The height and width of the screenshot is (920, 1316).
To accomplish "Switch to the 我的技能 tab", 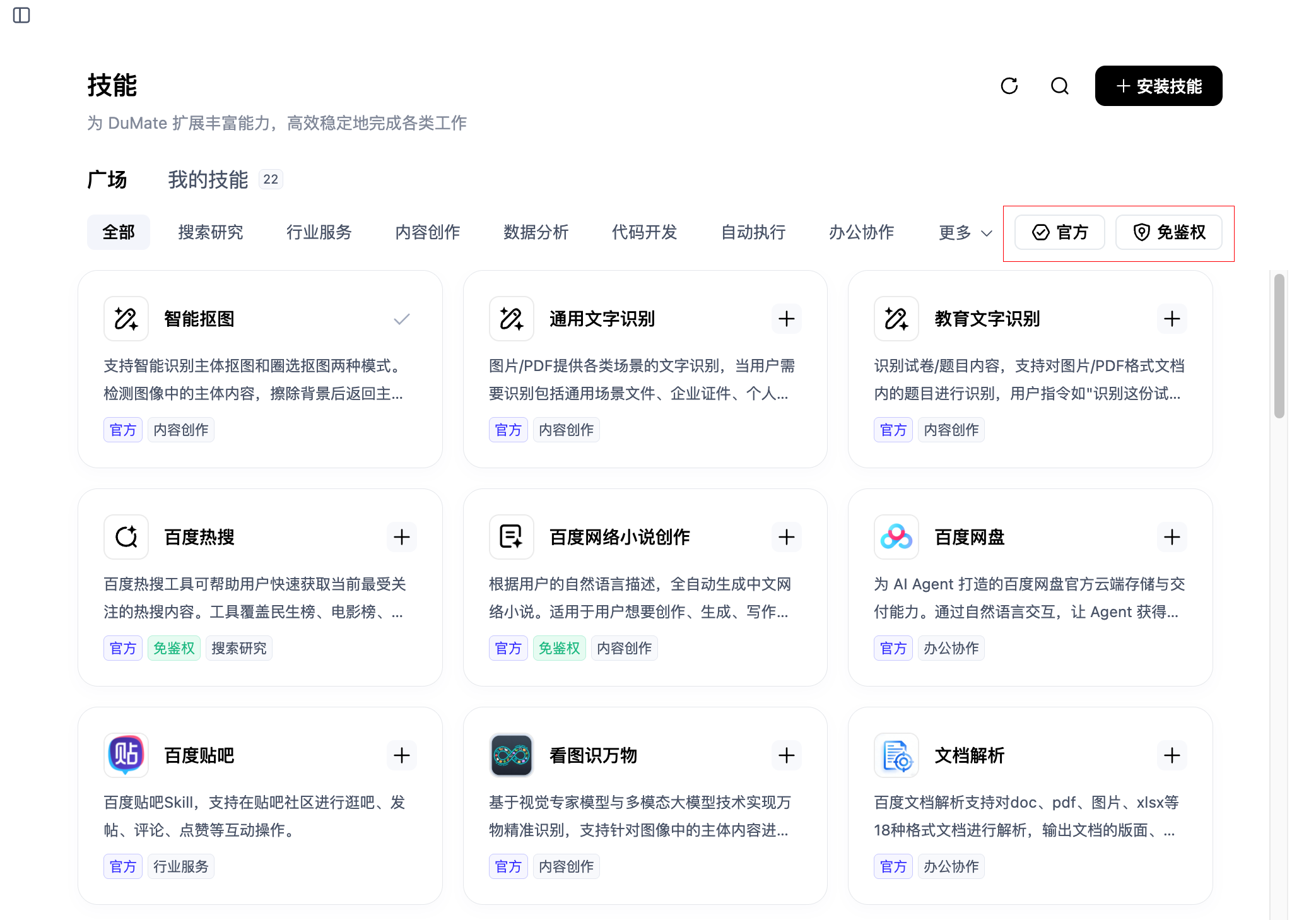I will (x=208, y=180).
